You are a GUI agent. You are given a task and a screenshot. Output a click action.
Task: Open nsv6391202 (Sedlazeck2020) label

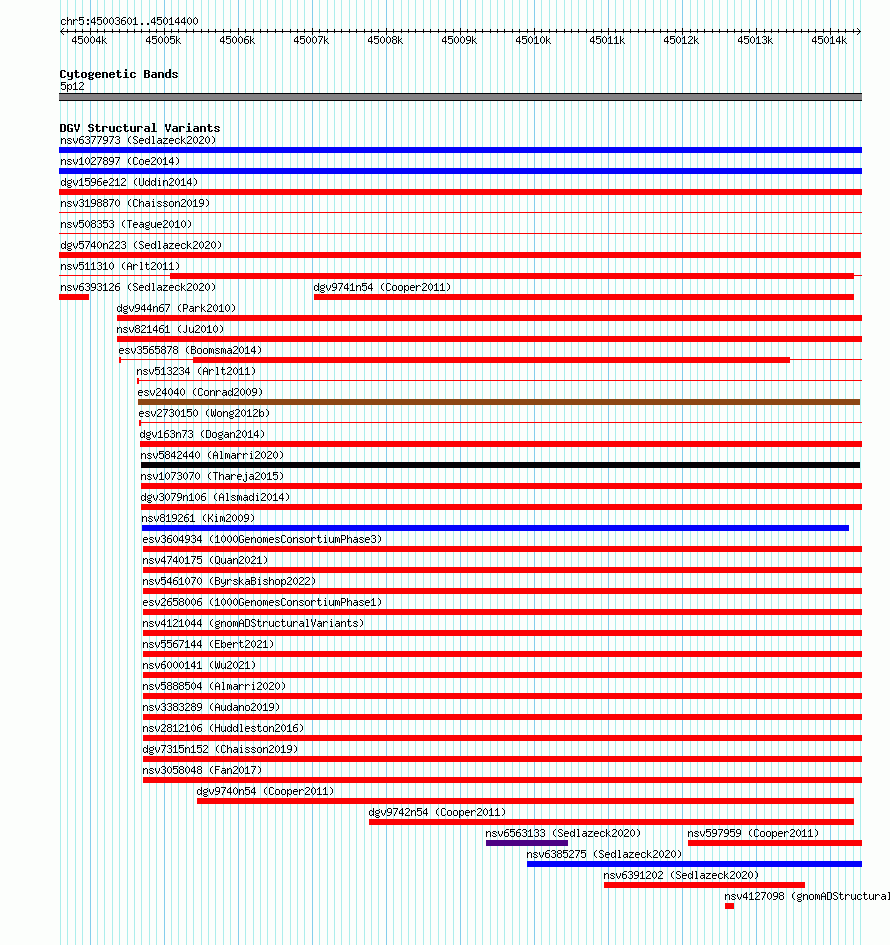tap(682, 876)
